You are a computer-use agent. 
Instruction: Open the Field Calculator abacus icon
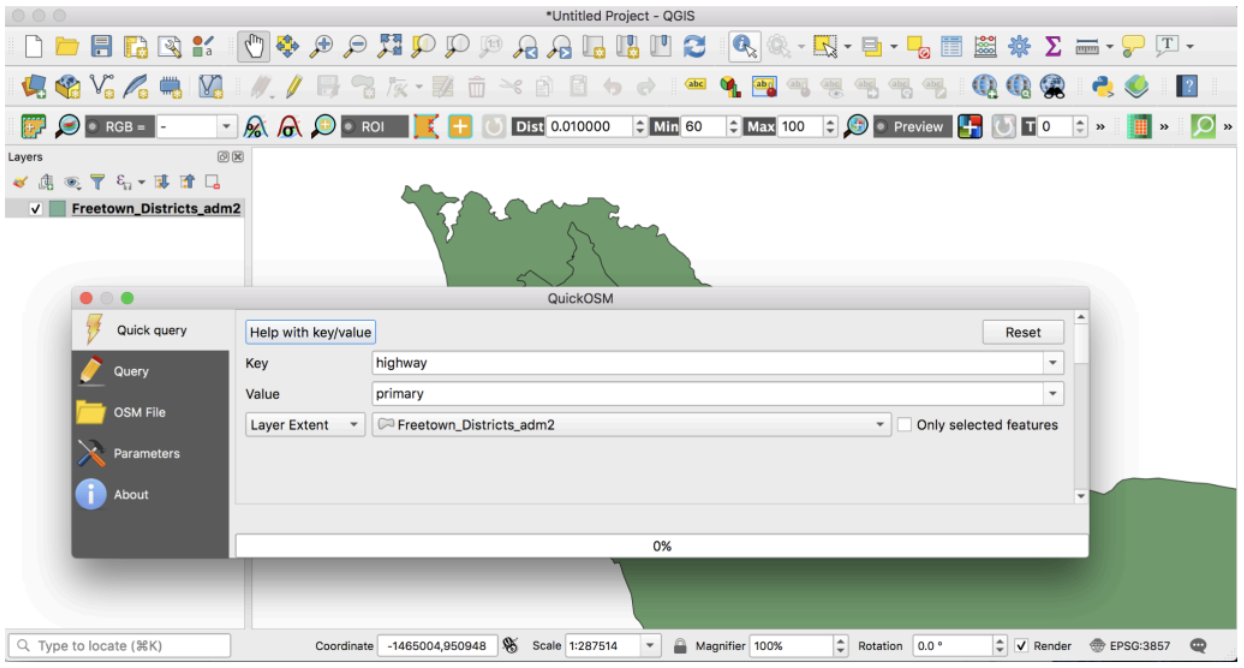coord(985,46)
